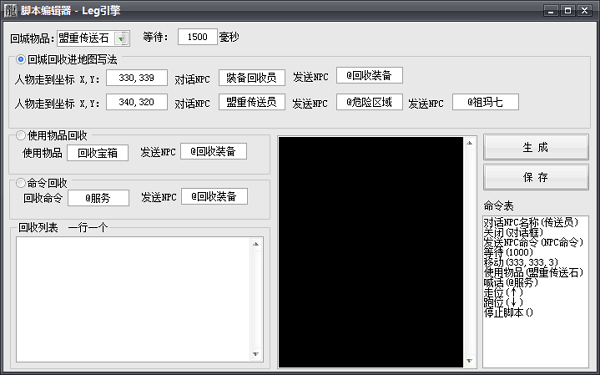The height and width of the screenshot is (375, 600).
Task: Click the 330,339 coordinate field
Action: click(x=137, y=78)
